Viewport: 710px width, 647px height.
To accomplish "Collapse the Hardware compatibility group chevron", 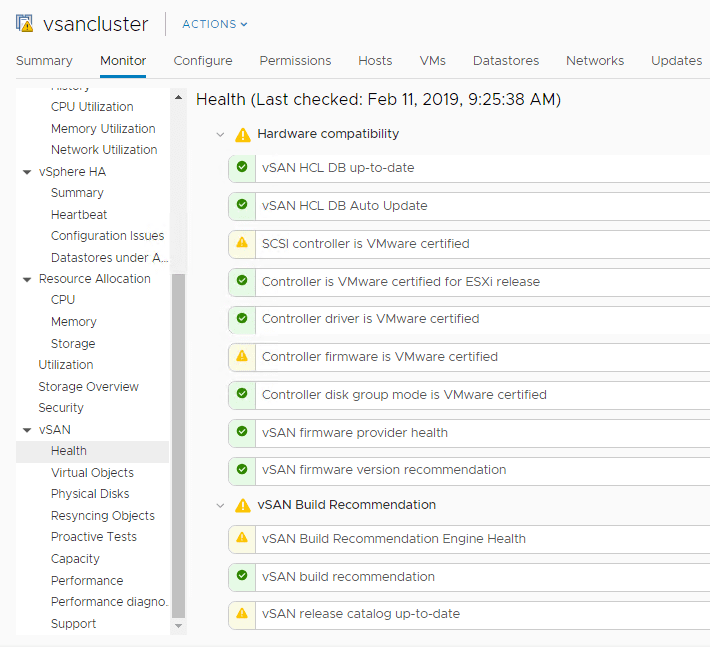I will pos(221,134).
